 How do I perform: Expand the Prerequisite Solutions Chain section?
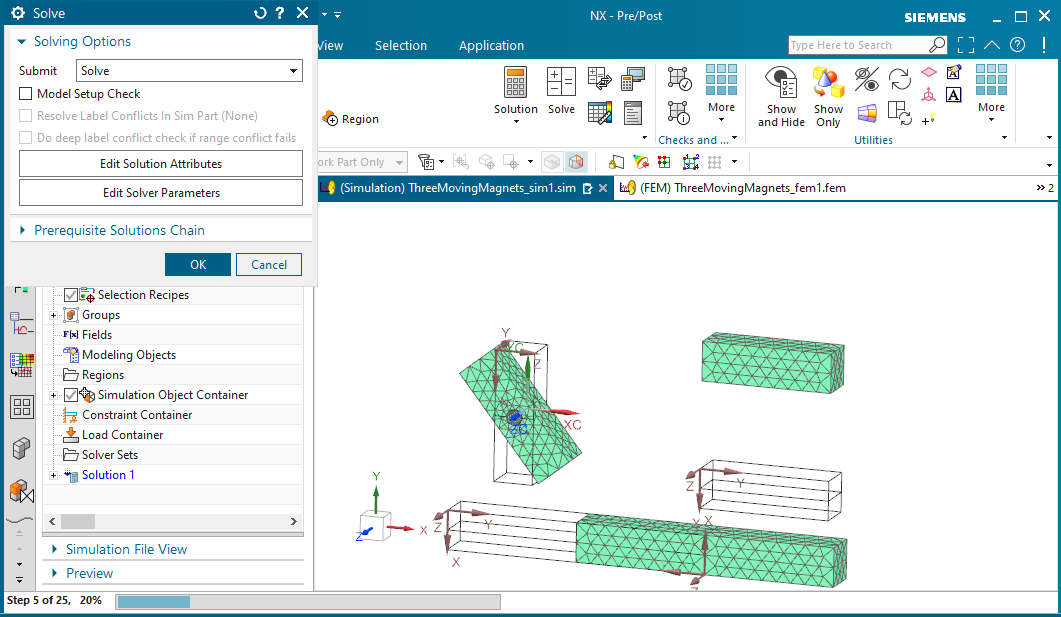click(119, 230)
